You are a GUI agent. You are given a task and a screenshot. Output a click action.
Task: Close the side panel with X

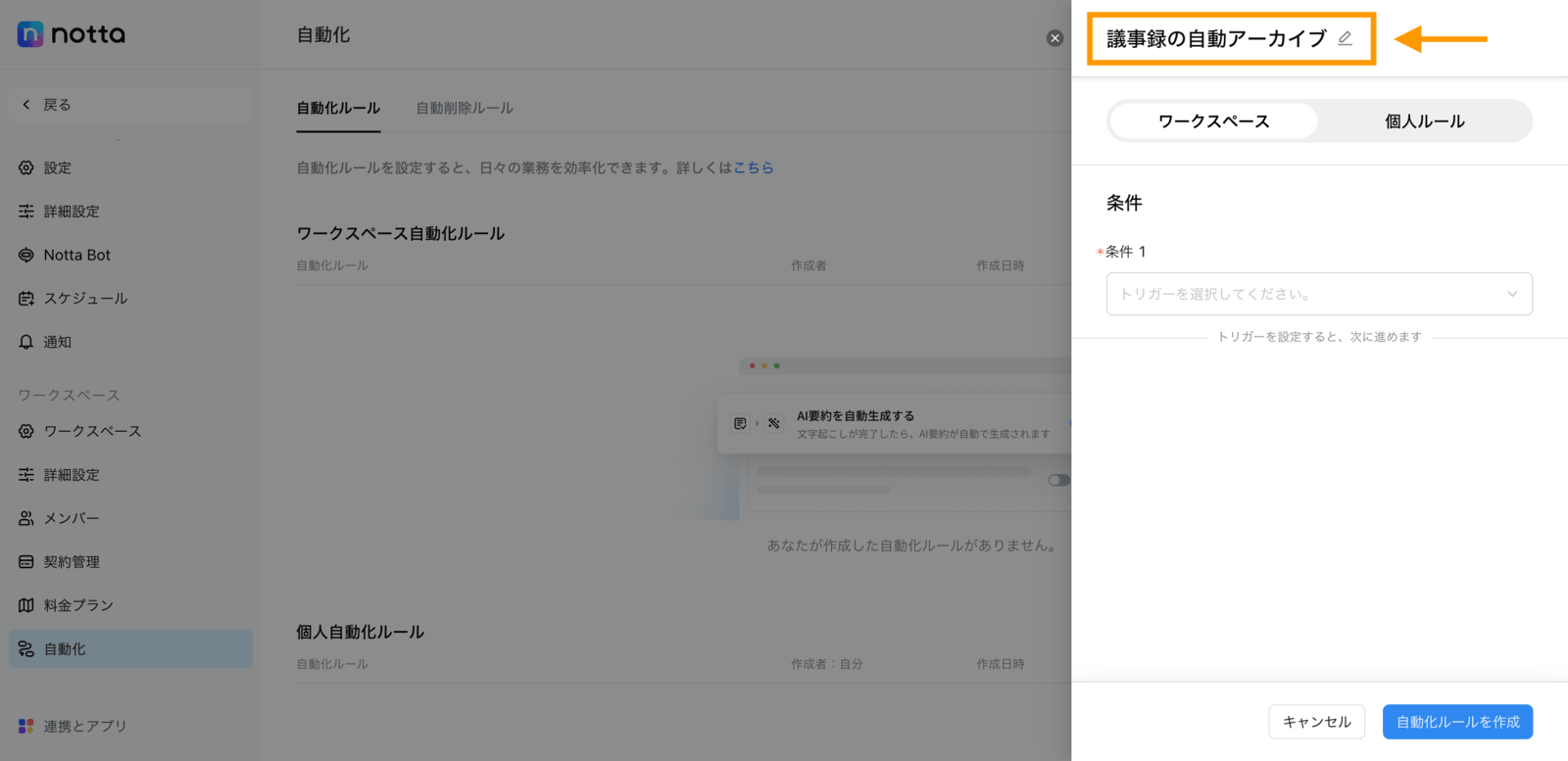[1054, 38]
